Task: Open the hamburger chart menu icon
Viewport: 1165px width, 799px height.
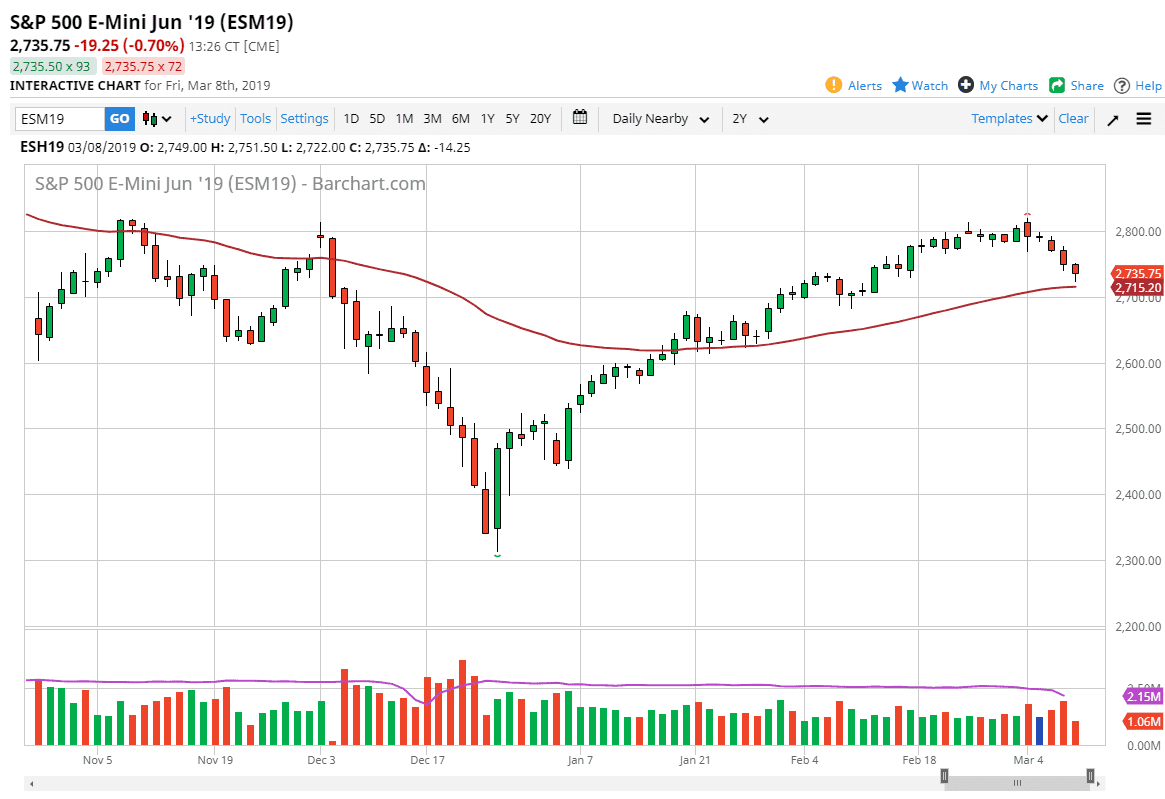Action: (x=1143, y=118)
